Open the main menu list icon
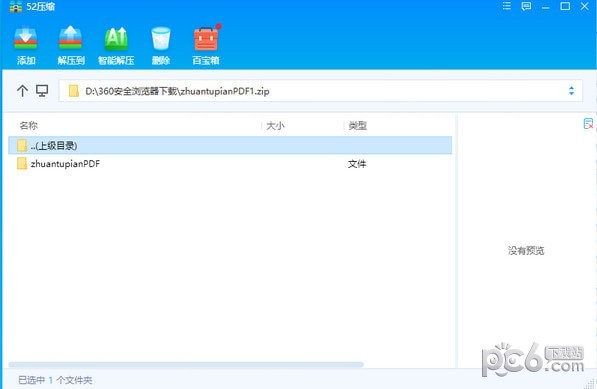This screenshot has height=389, width=597. click(x=506, y=6)
